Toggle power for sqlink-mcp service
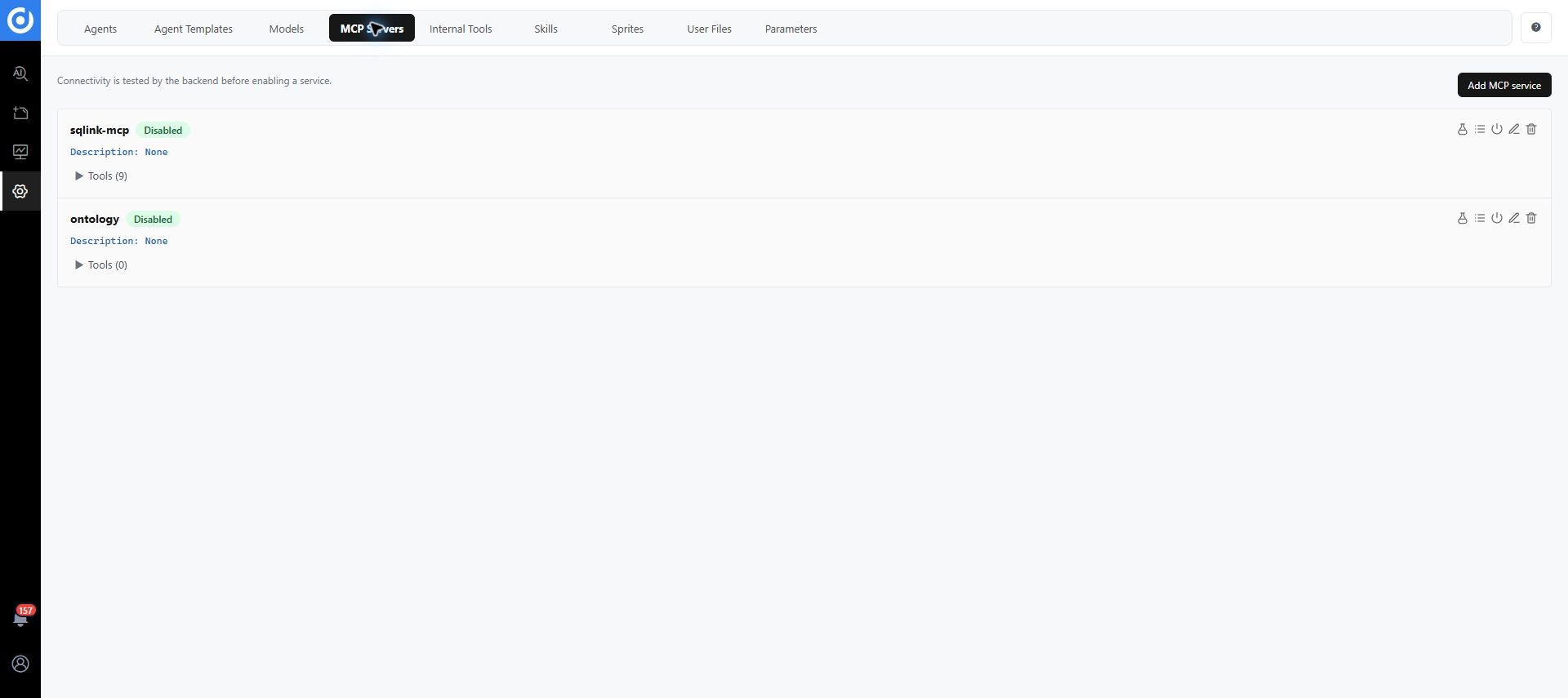Image resolution: width=1568 pixels, height=698 pixels. (x=1497, y=129)
